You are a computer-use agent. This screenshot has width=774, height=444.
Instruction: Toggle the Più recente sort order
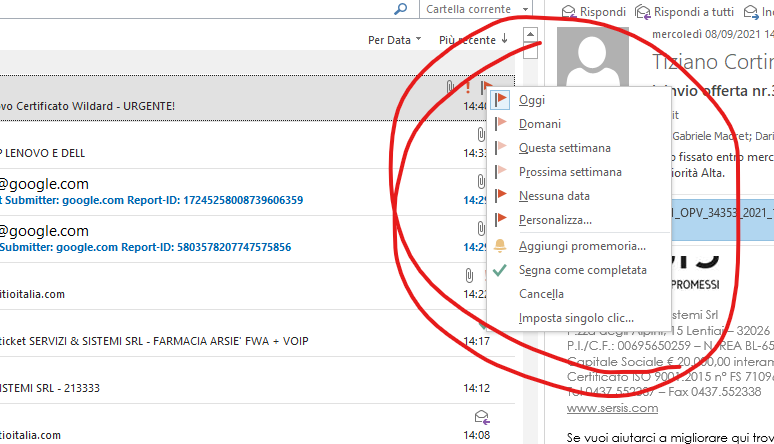tap(473, 40)
